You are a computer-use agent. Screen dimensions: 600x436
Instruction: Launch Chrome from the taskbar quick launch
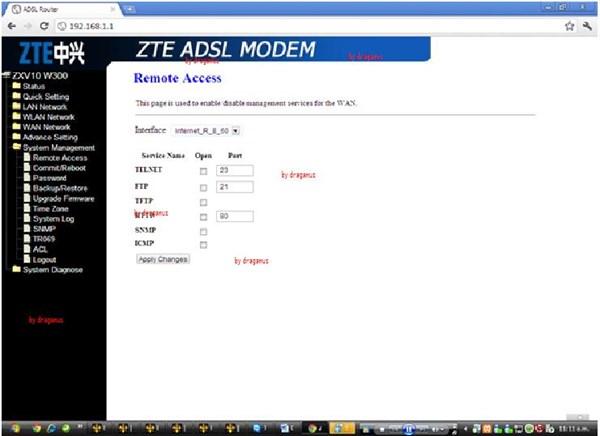click(x=37, y=428)
